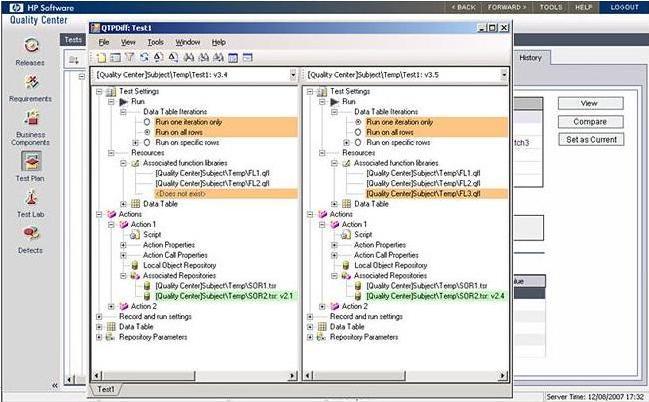Select the Test Plan module icon

pyautogui.click(x=31, y=161)
